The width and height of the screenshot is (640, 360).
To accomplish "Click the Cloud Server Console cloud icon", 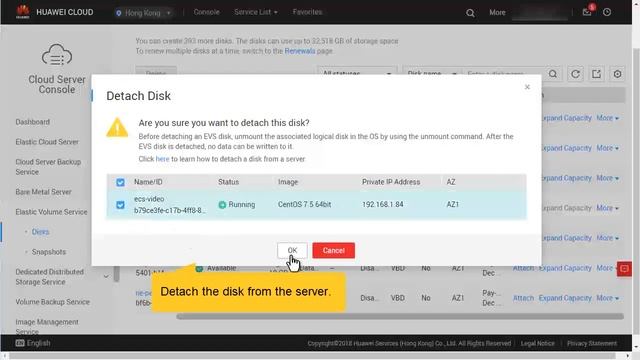I will pos(57,55).
